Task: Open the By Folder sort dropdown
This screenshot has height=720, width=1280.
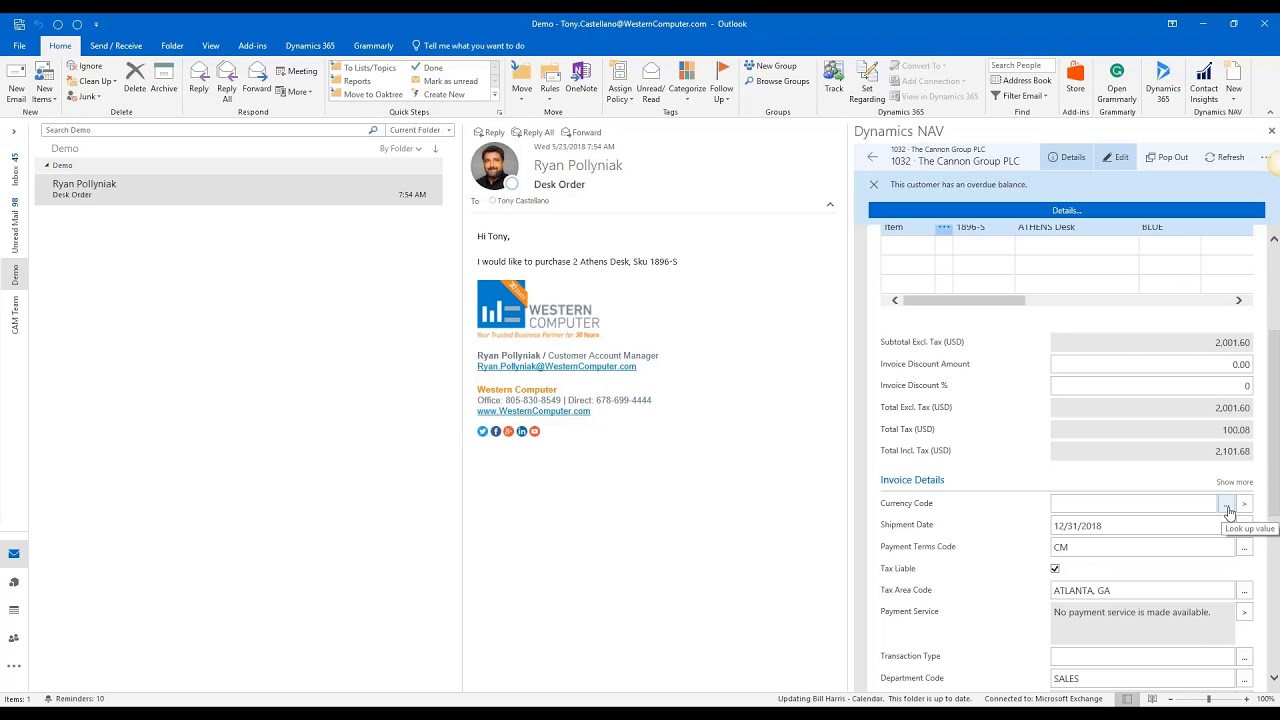Action: [x=400, y=148]
